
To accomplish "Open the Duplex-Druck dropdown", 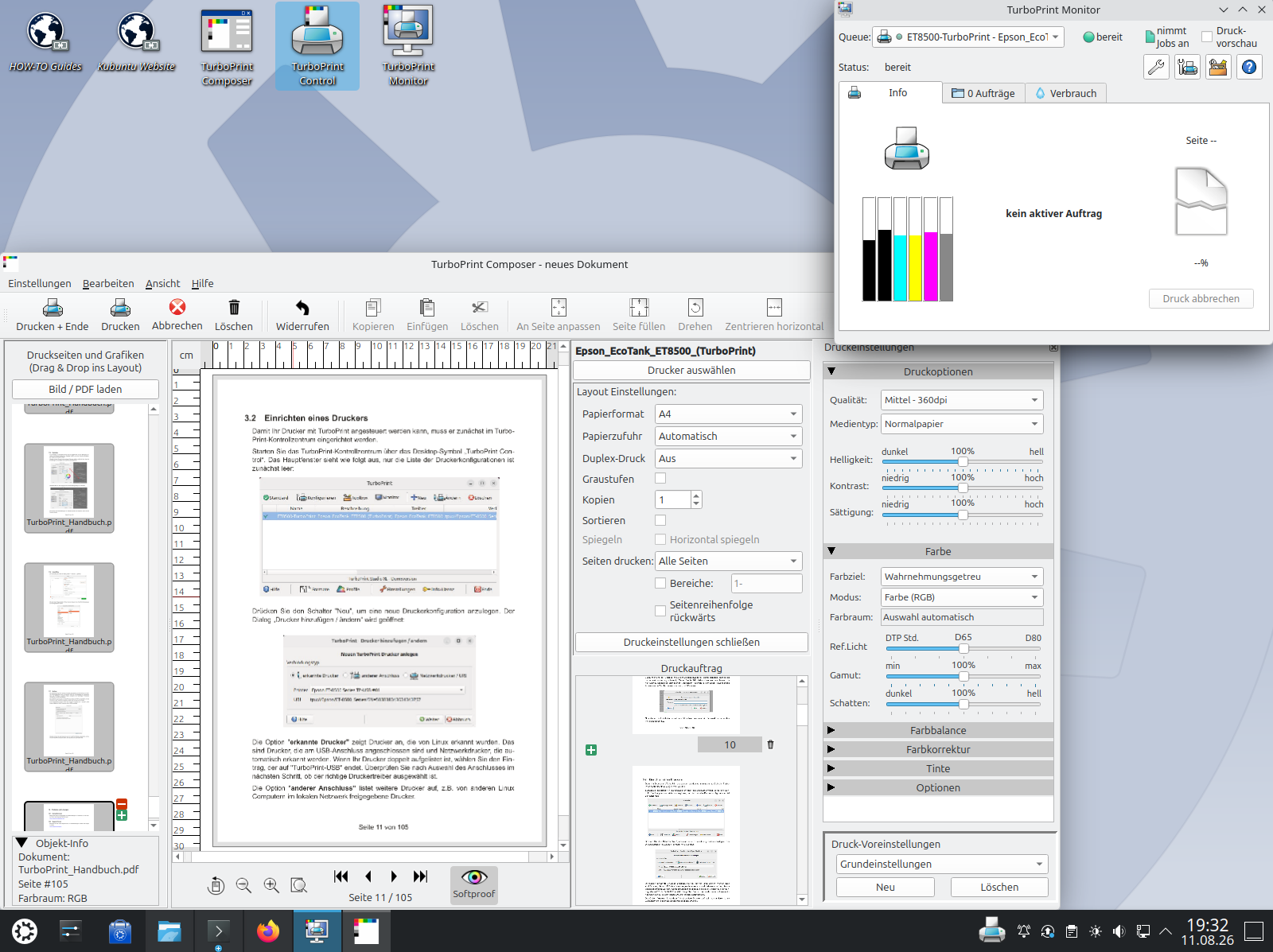I will (729, 459).
